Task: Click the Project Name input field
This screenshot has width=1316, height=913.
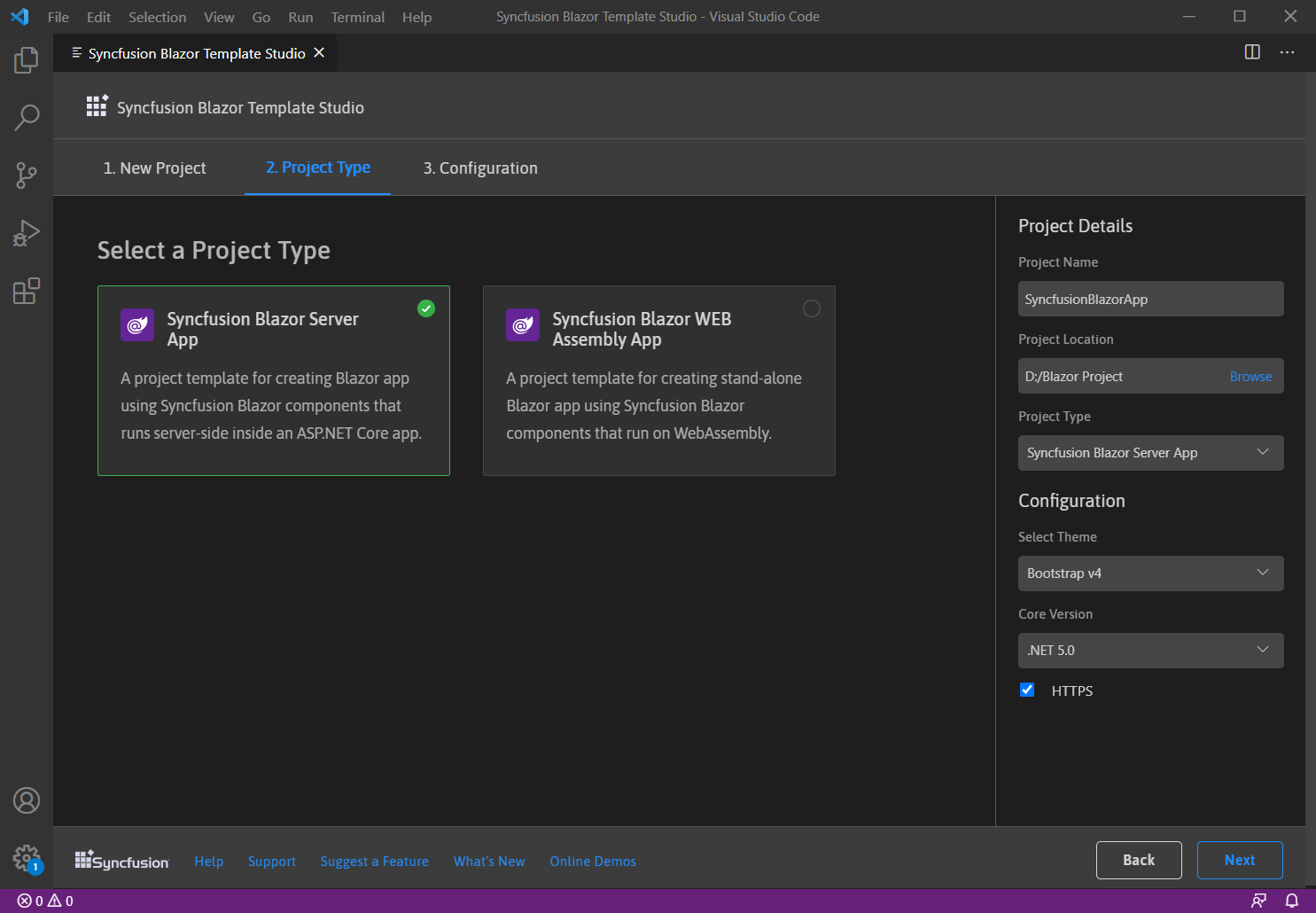Action: (x=1149, y=300)
